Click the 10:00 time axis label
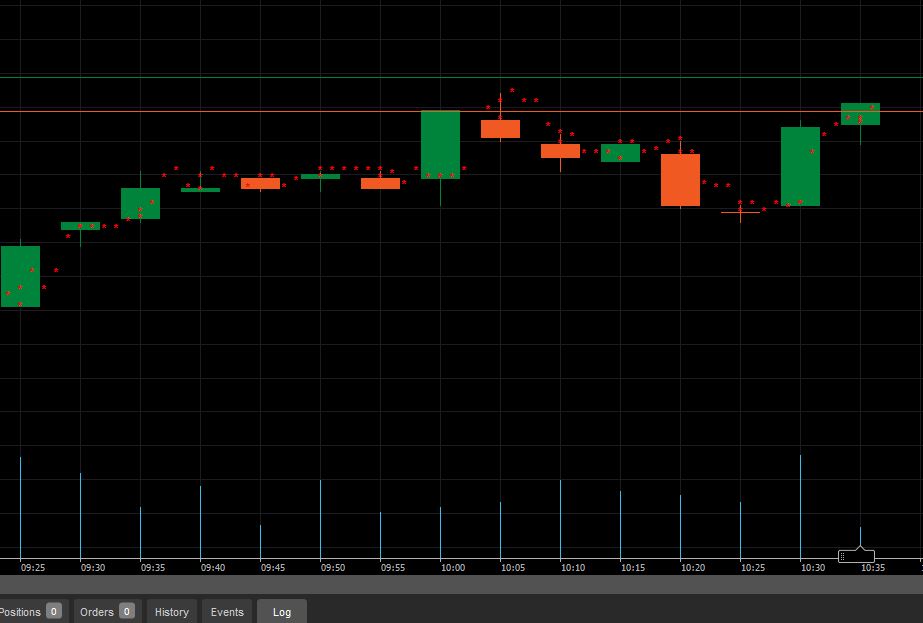 [x=453, y=568]
